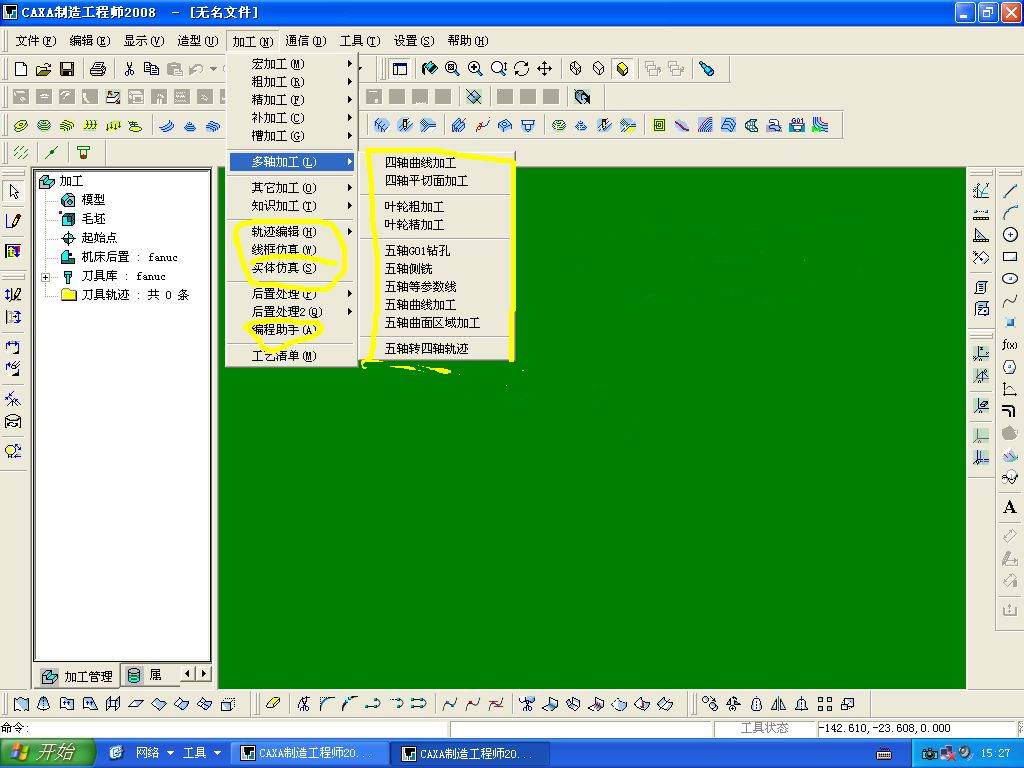Click the Copy icon in toolbar

coord(152,69)
